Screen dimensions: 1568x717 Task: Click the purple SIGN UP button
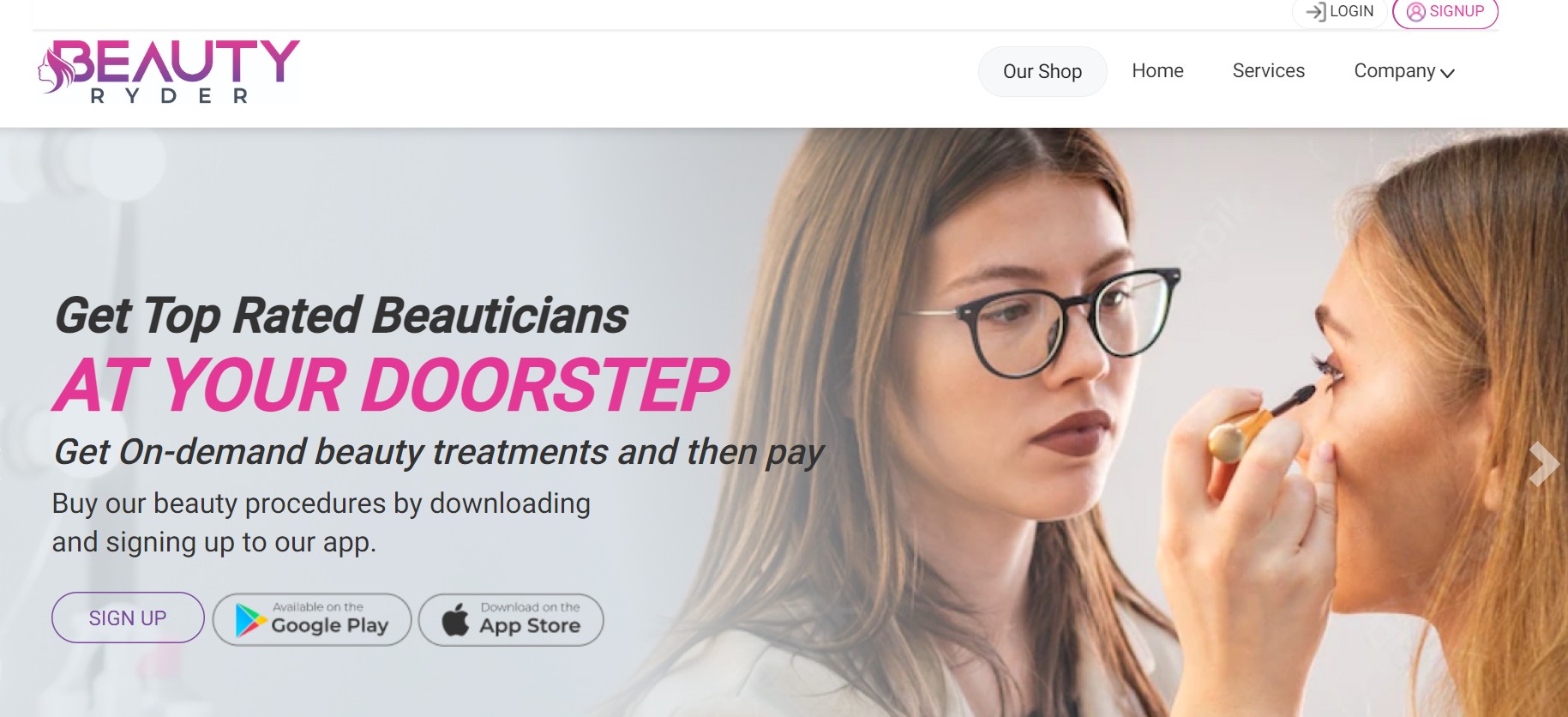tap(128, 618)
